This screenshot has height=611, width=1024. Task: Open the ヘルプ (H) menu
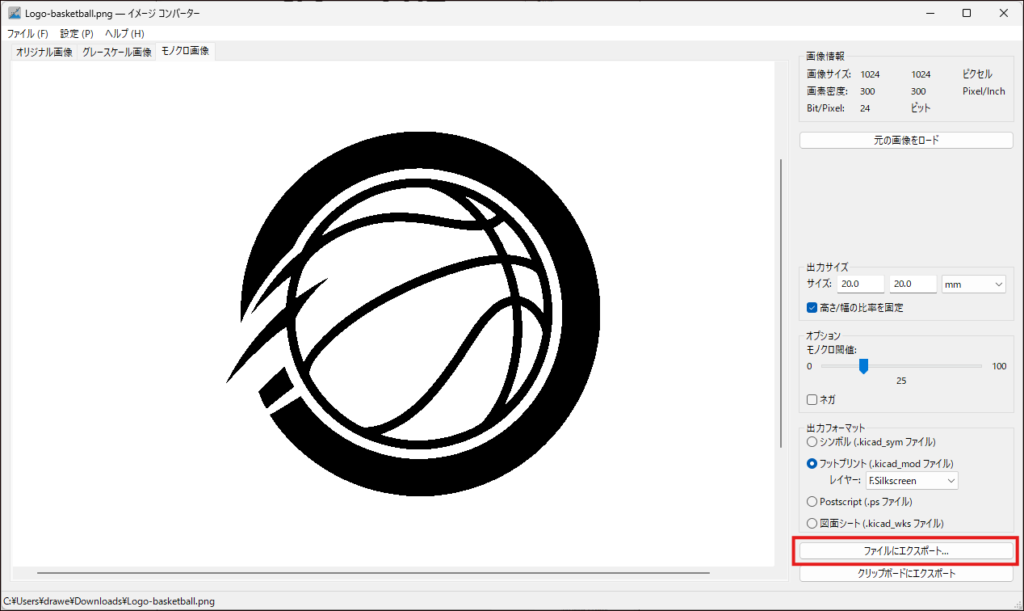124,33
